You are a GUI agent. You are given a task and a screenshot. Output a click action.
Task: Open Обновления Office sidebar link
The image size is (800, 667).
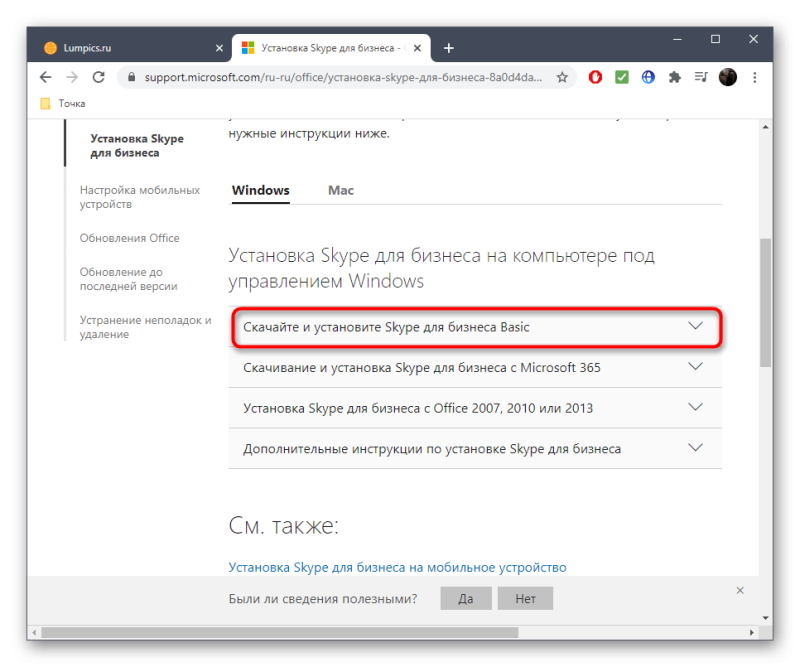tap(130, 238)
